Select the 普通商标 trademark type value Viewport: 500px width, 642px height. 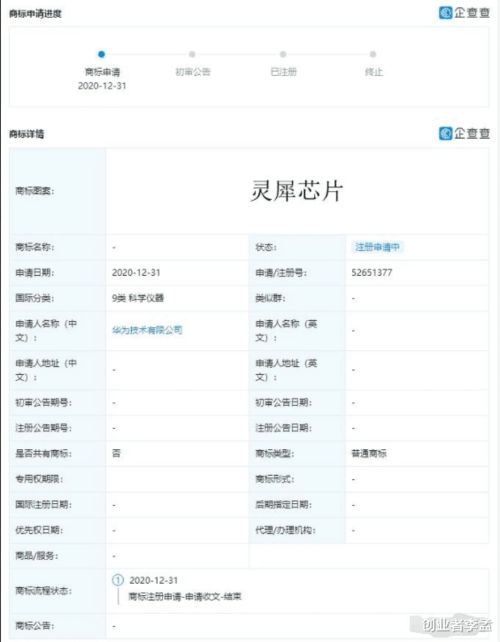pyautogui.click(x=369, y=454)
